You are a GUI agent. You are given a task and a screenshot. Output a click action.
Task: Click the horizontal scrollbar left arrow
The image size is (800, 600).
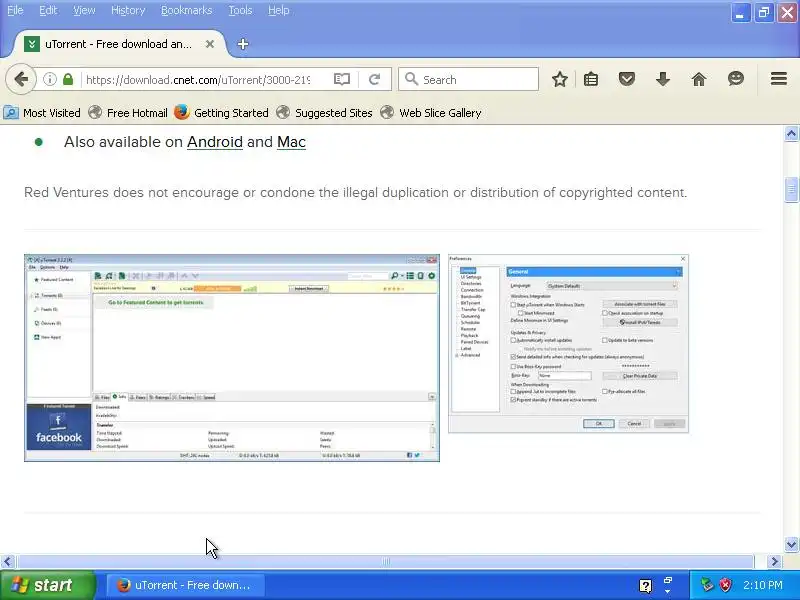tap(7, 562)
